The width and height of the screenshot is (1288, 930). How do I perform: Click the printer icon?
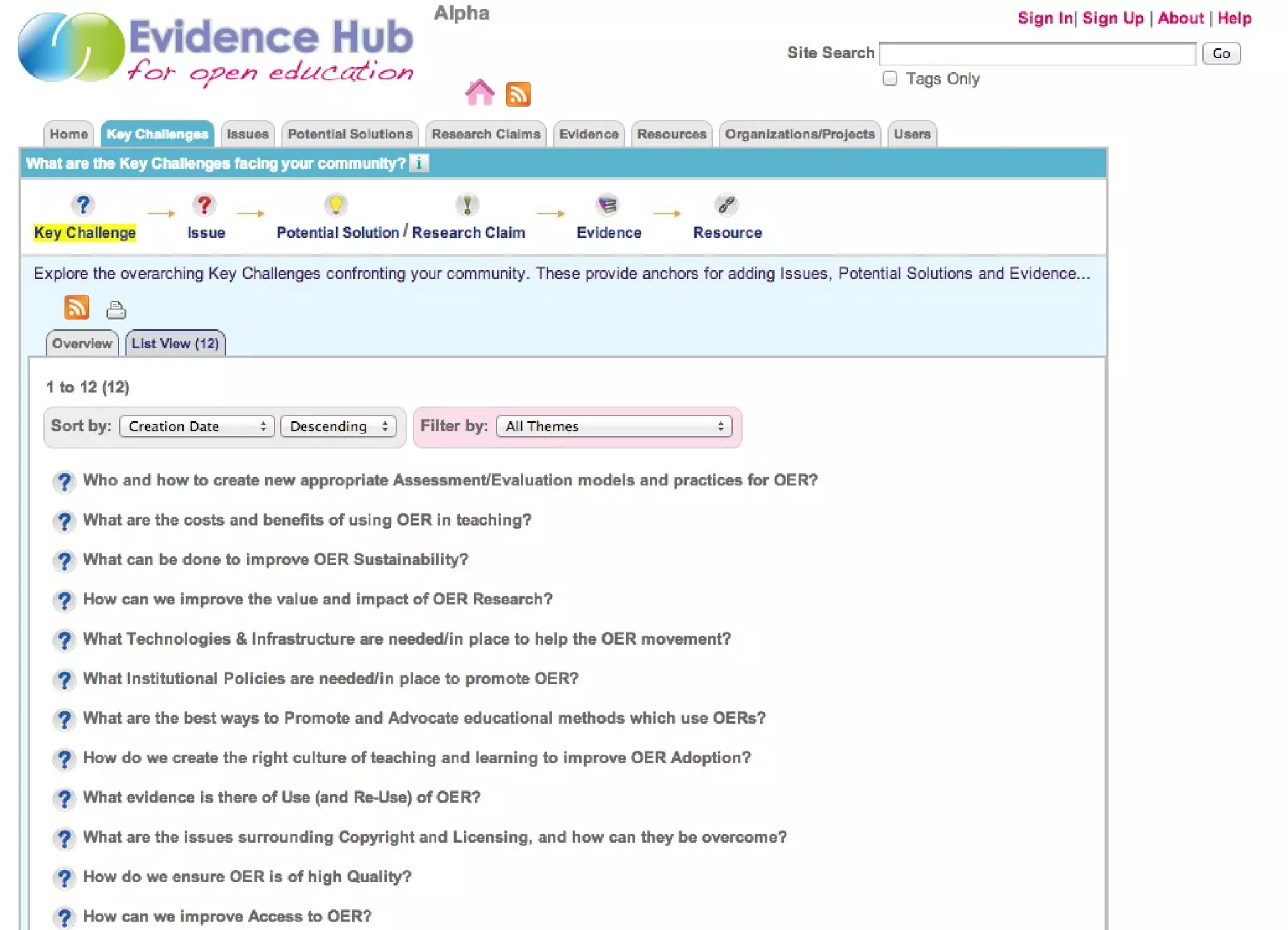116,310
